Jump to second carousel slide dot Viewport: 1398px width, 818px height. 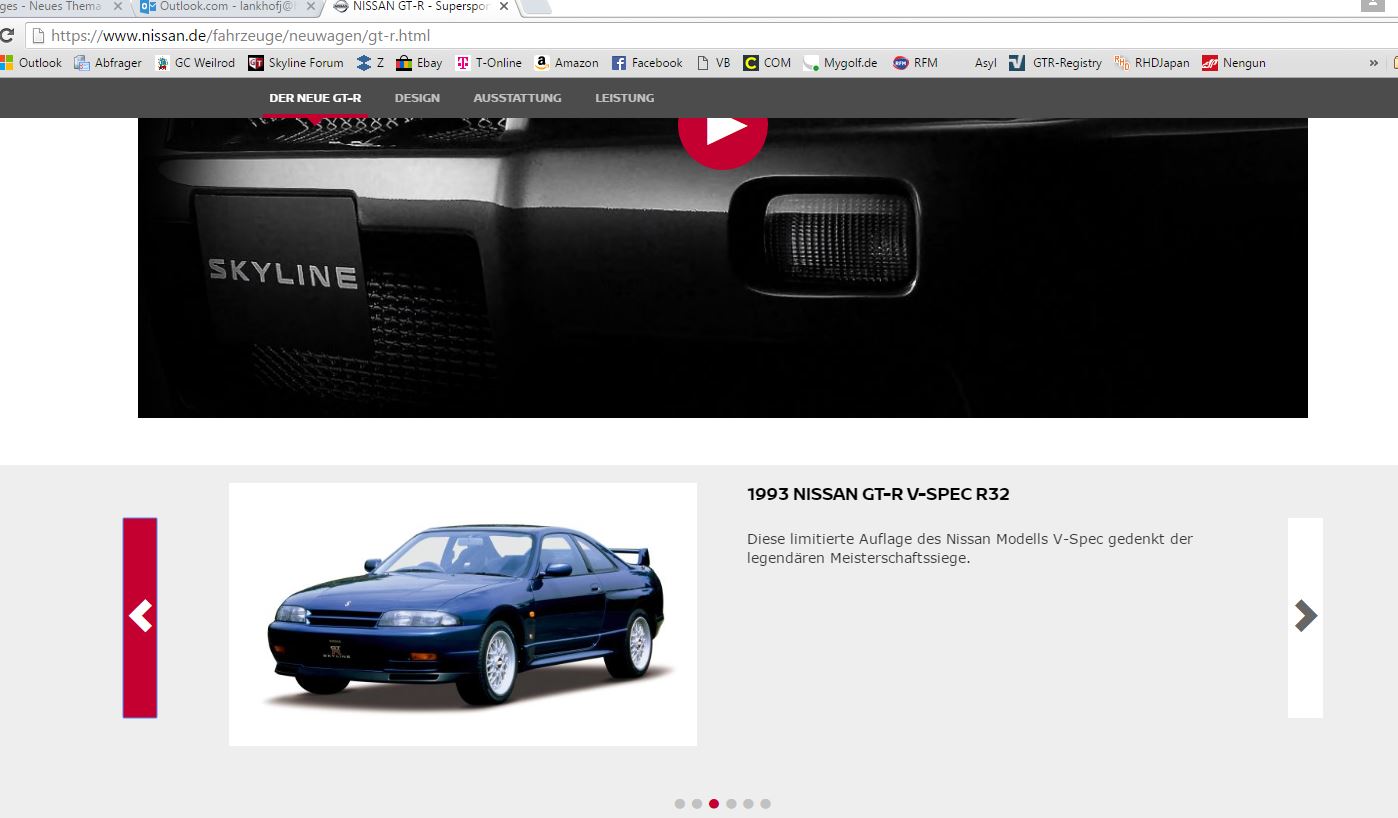697,804
